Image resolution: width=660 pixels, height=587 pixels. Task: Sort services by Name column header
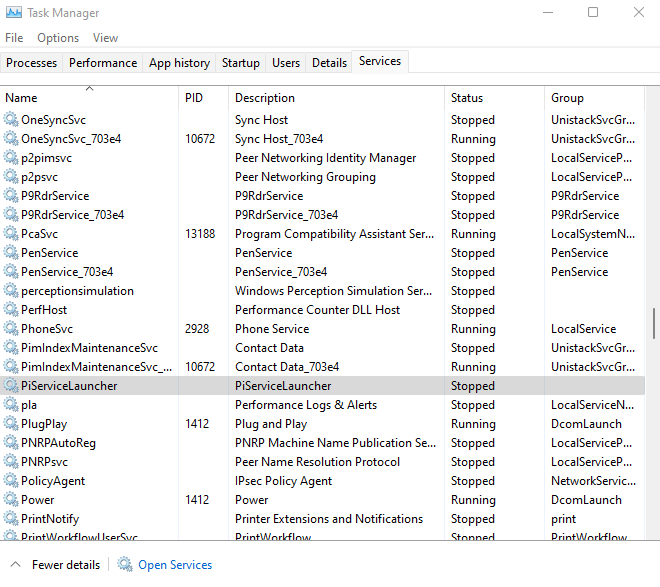(x=89, y=98)
